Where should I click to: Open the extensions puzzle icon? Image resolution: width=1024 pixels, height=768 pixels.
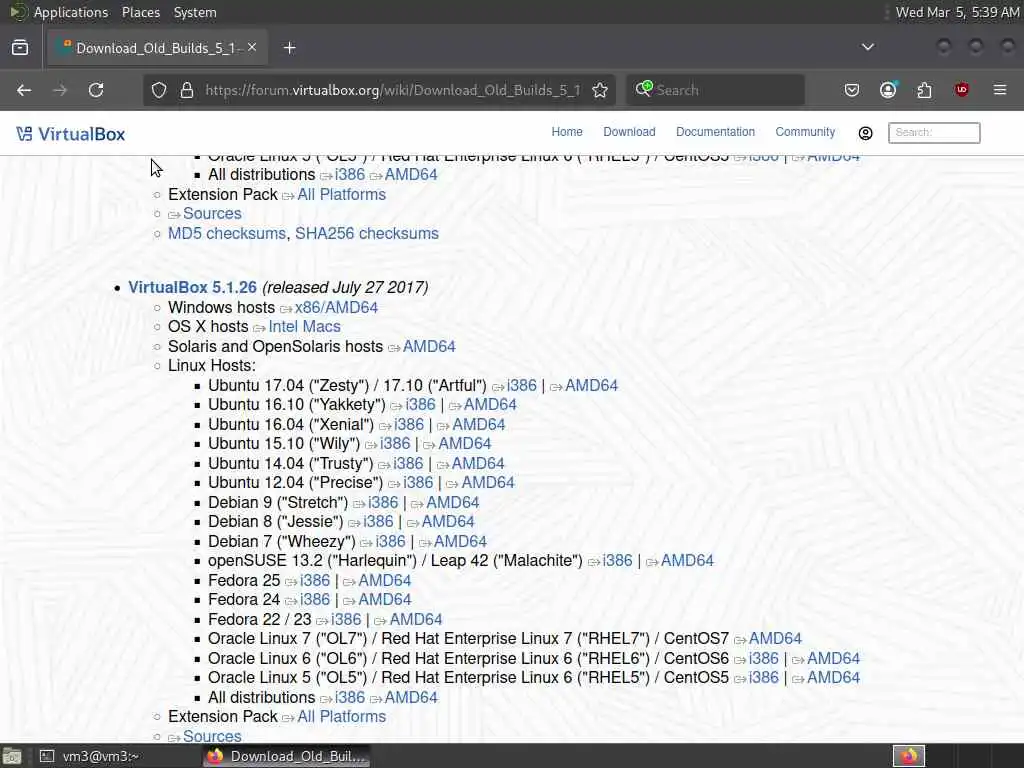click(x=924, y=90)
